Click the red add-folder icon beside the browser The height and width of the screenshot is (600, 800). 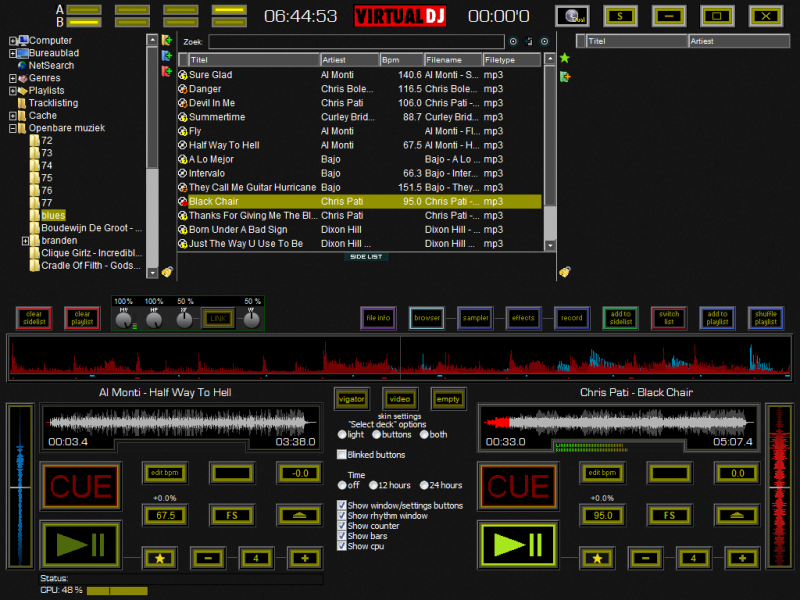[167, 71]
